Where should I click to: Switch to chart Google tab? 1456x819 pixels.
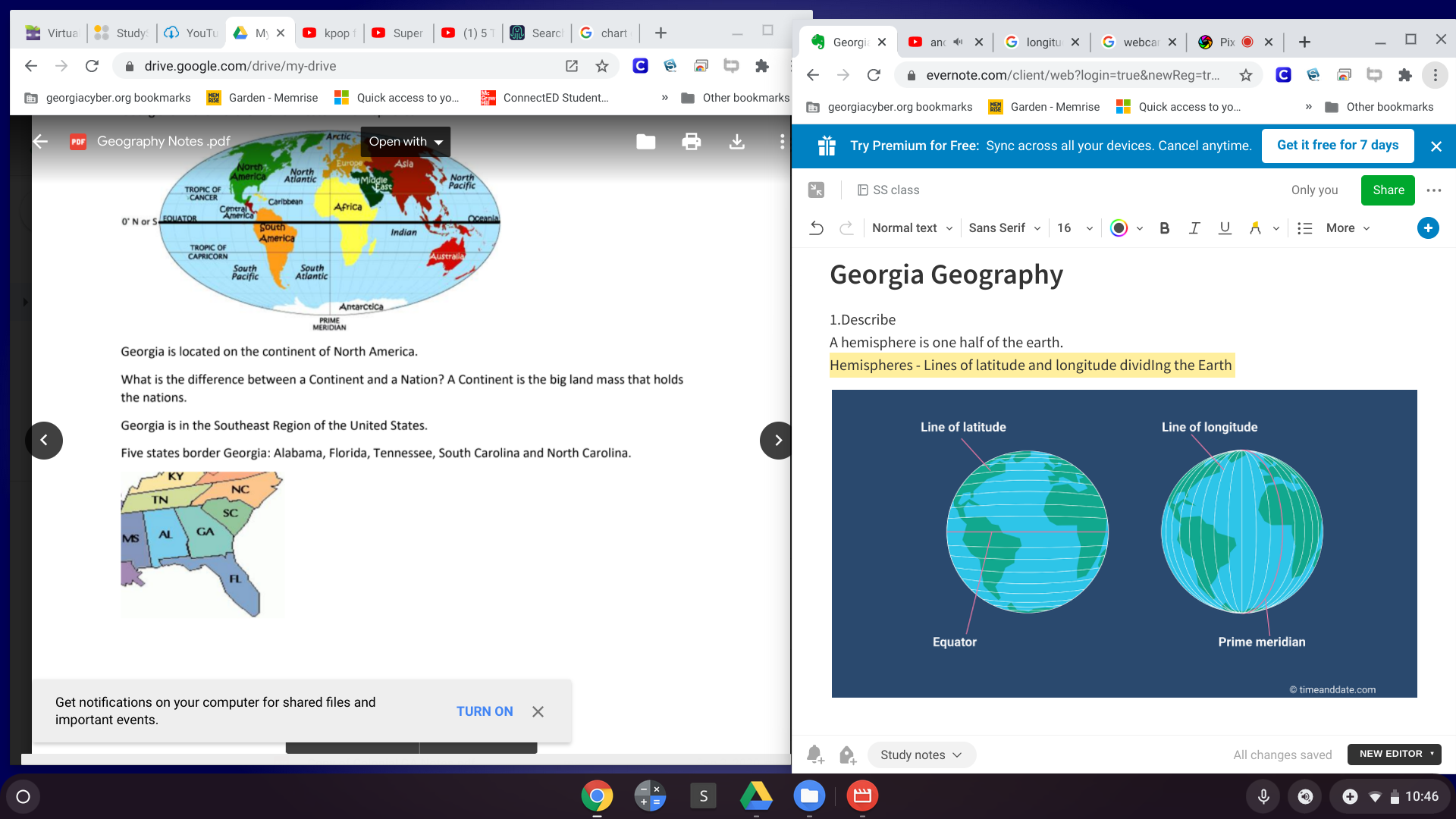[606, 33]
